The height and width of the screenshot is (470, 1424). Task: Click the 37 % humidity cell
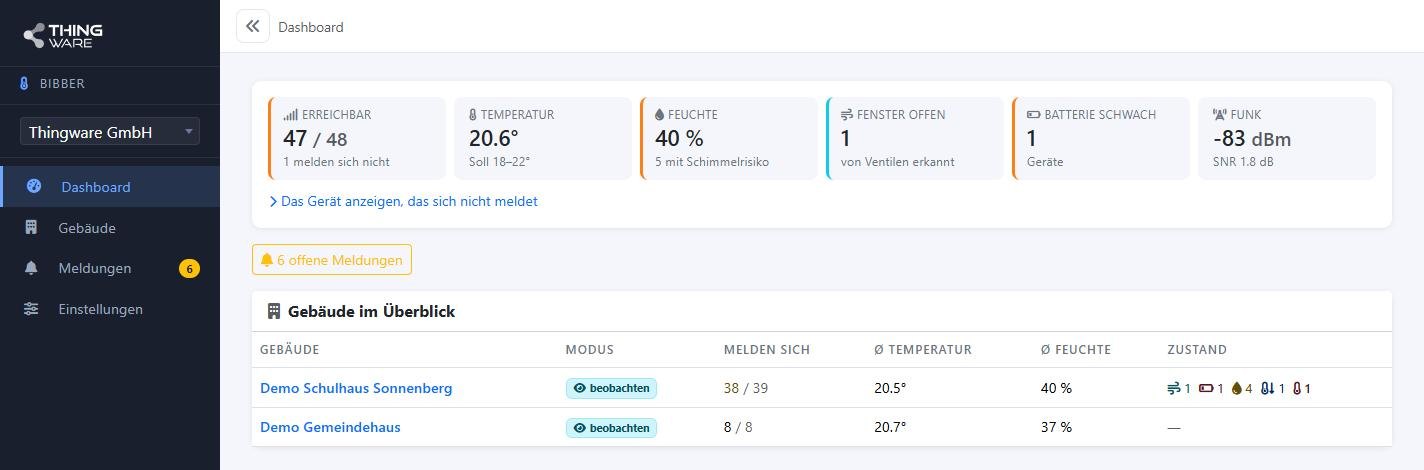click(x=1056, y=427)
